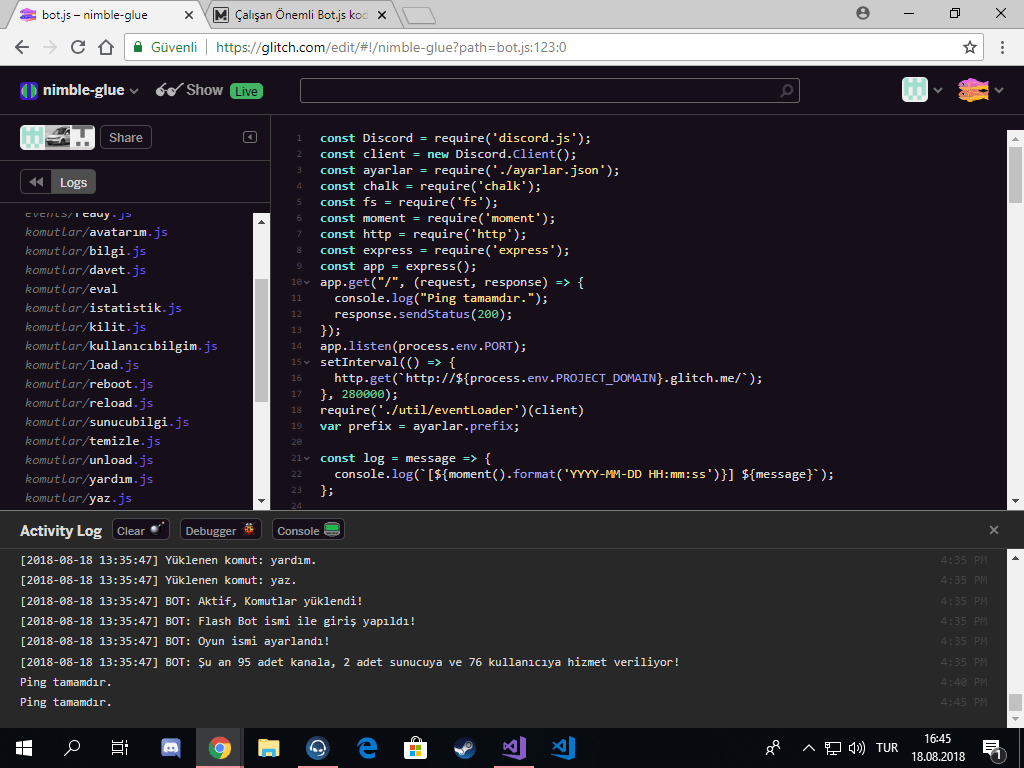Reload the page
1024x768 pixels.
(x=78, y=47)
